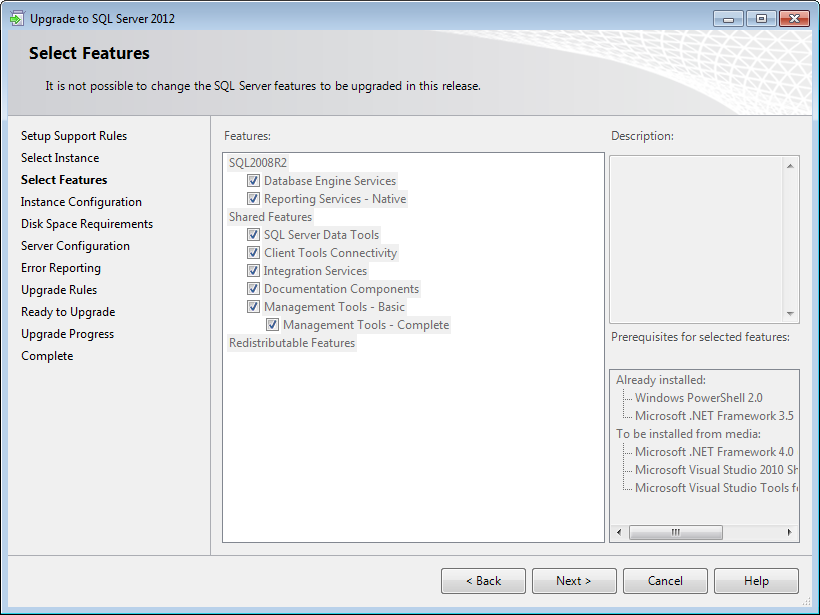820x615 pixels.
Task: Toggle Integration Services checkbox
Action: click(254, 271)
